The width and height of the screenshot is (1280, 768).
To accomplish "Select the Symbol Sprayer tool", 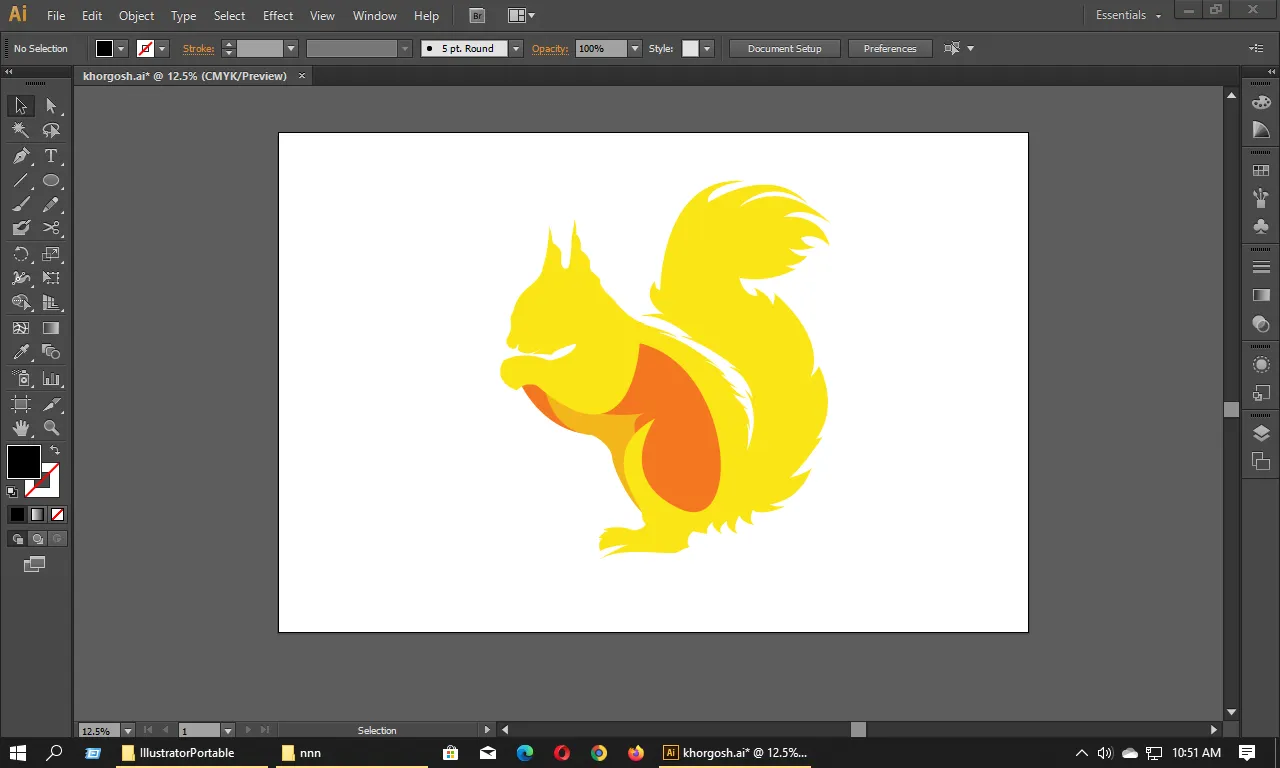I will (x=21, y=379).
